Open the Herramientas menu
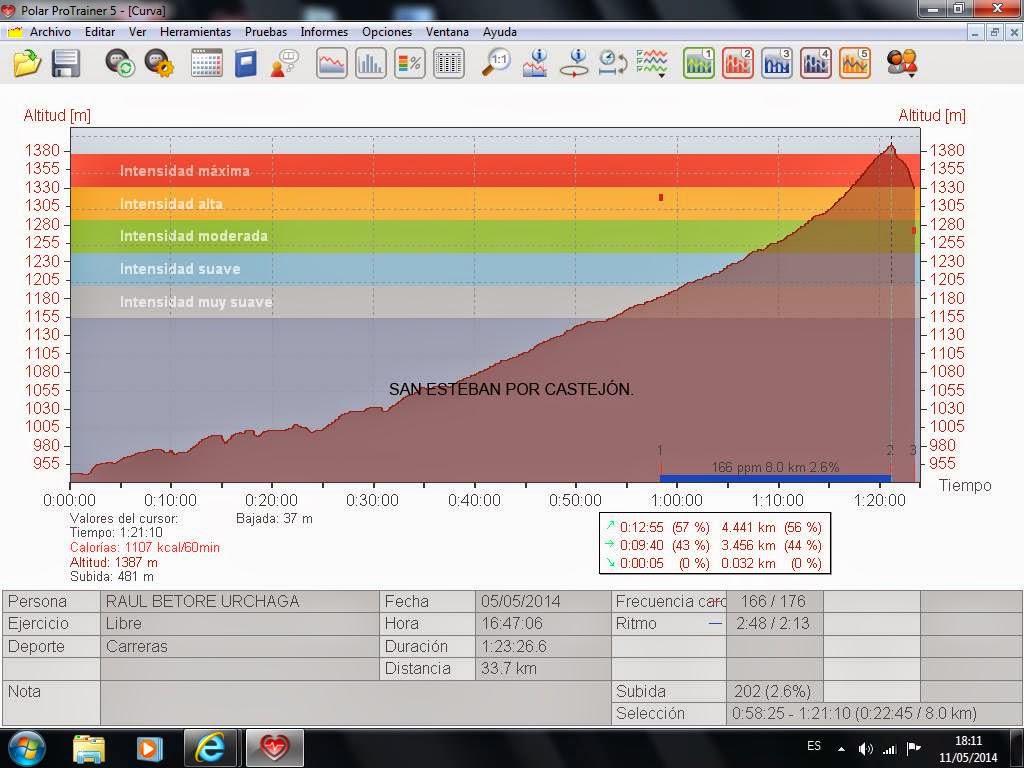The height and width of the screenshot is (768, 1024). click(x=195, y=31)
